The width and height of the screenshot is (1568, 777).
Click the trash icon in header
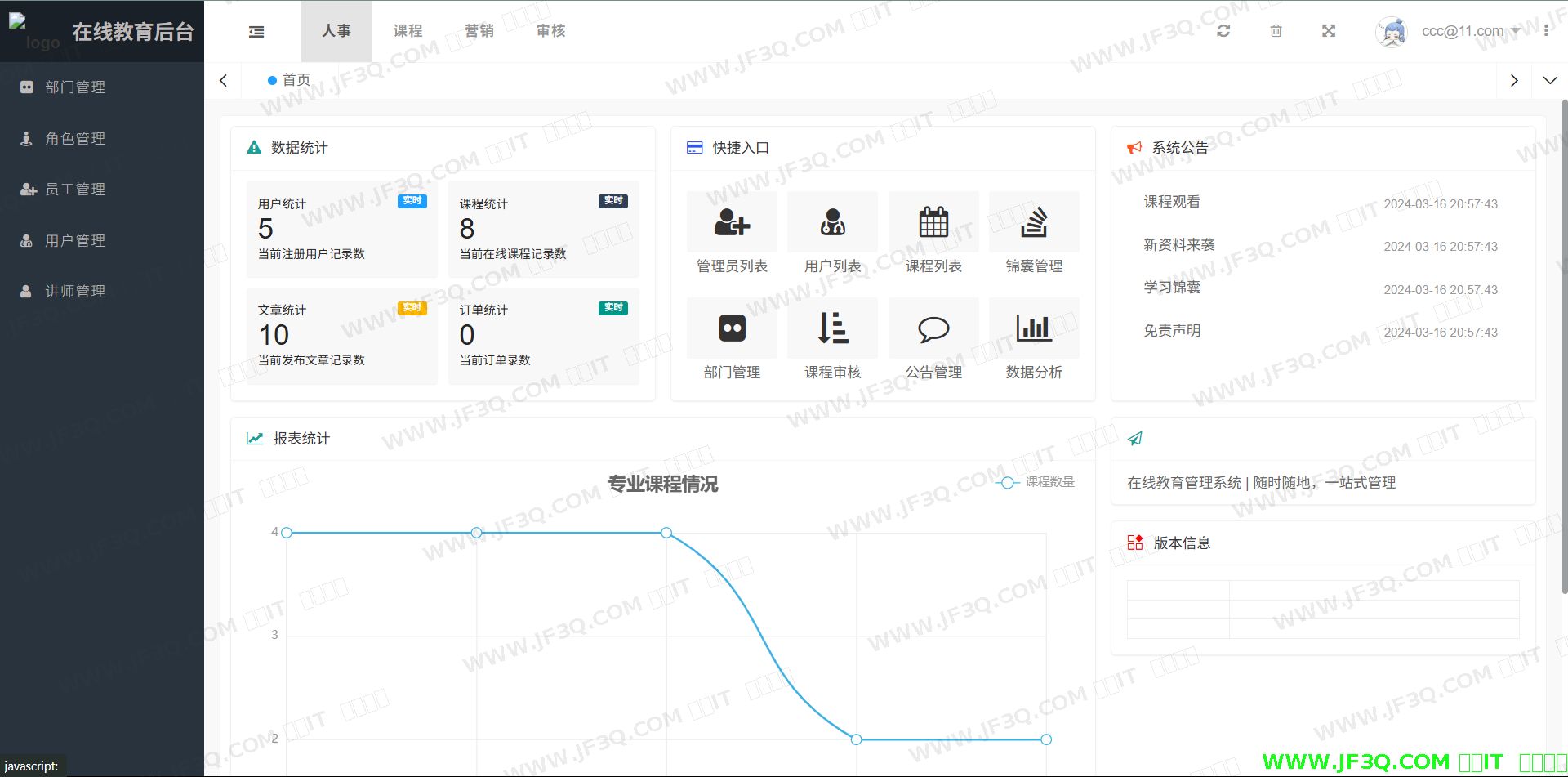1276,31
